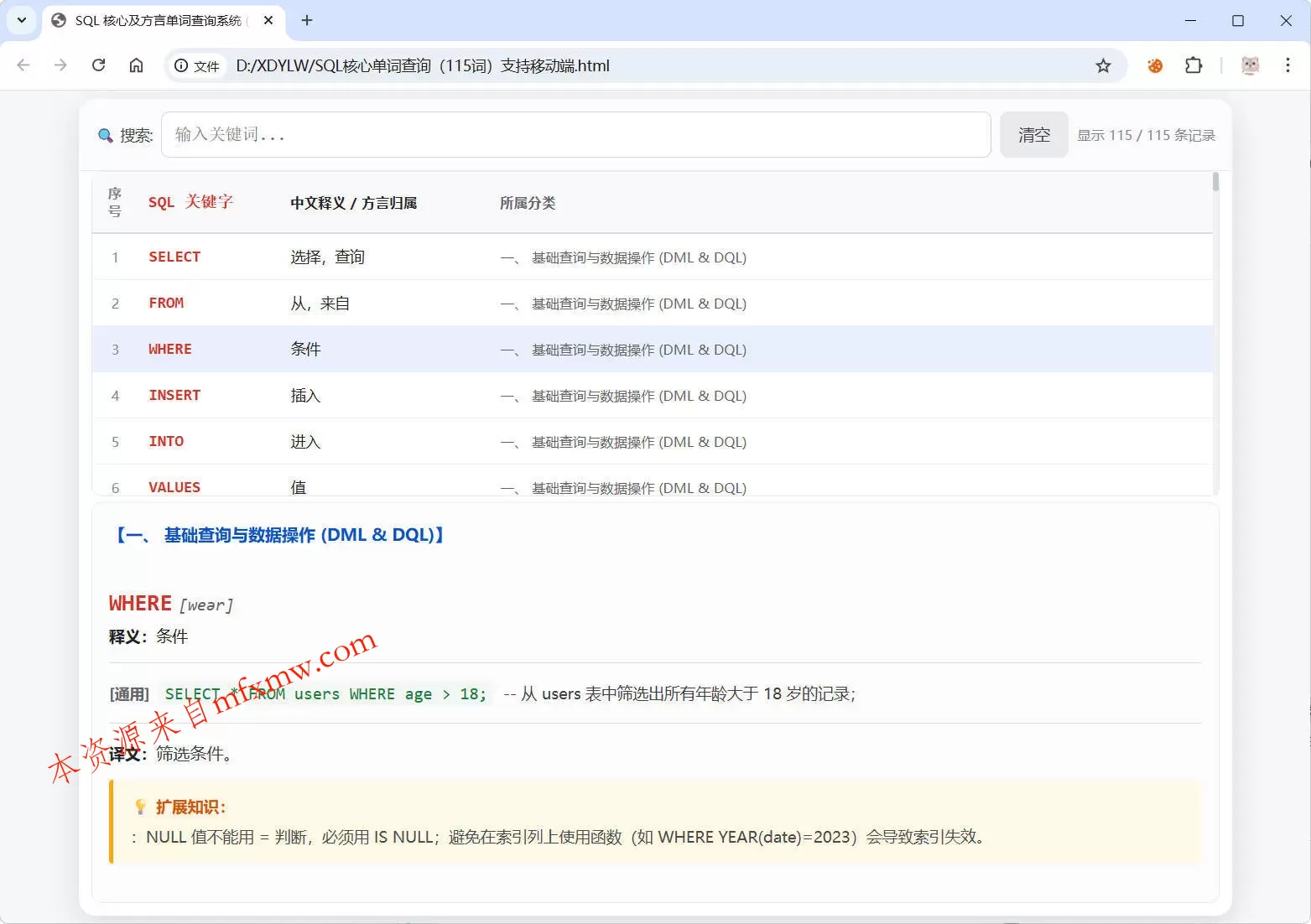Click the 进入 meaning cell
The image size is (1311, 924).
[x=305, y=441]
